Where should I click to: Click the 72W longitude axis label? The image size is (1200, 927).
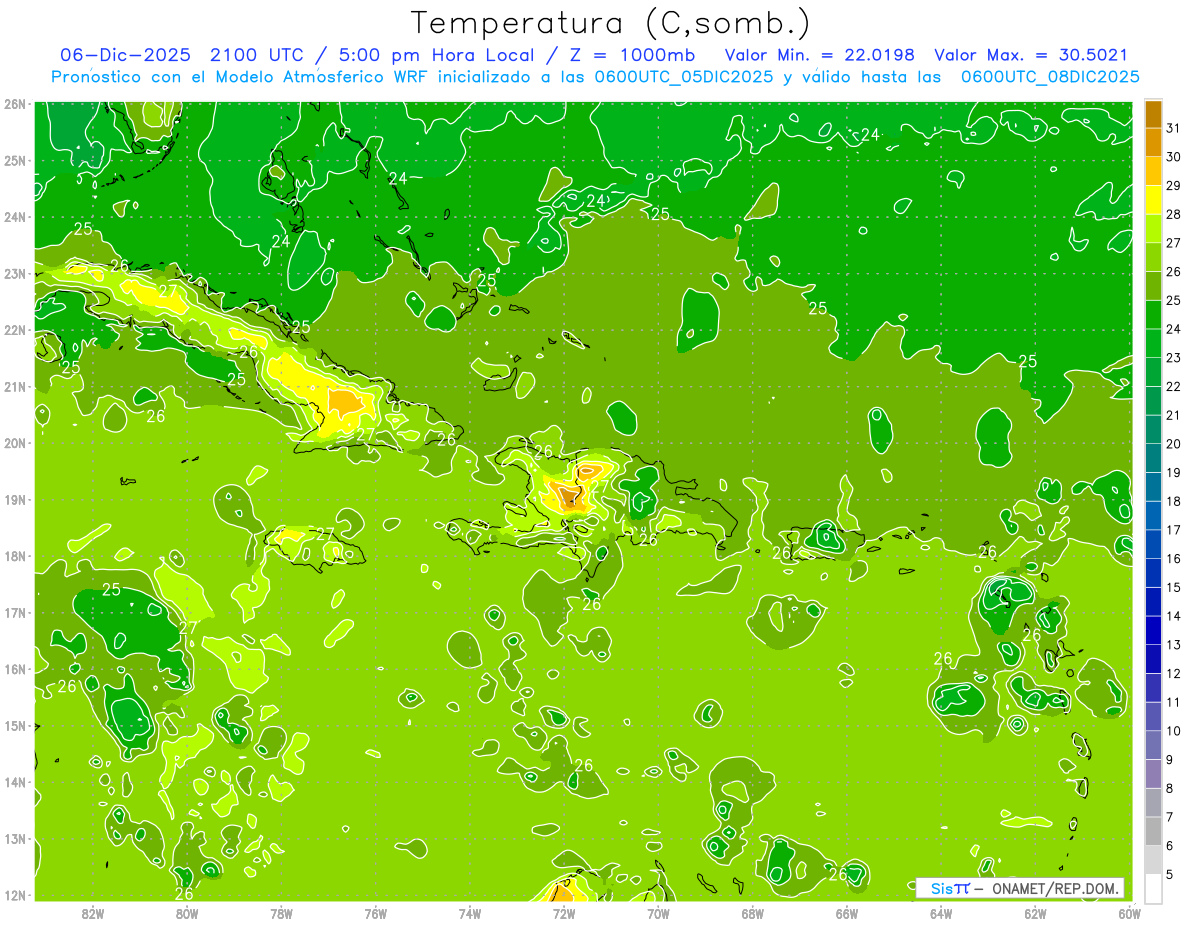[564, 912]
